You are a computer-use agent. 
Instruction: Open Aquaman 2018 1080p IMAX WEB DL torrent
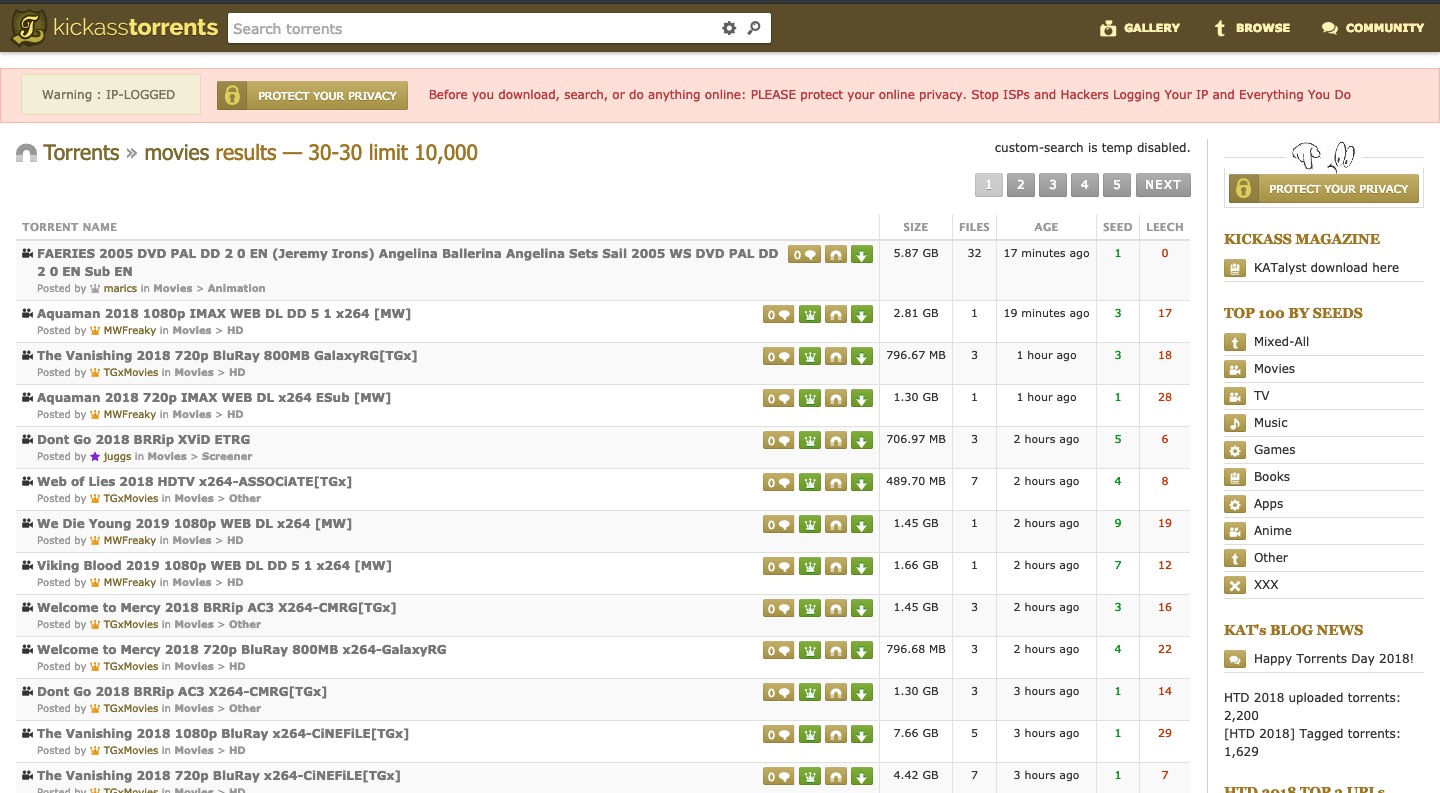point(224,313)
